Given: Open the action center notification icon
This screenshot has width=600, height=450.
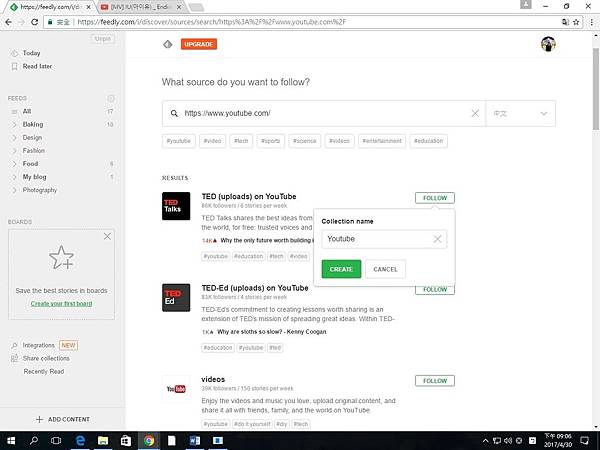Looking at the screenshot, I should click(x=584, y=441).
